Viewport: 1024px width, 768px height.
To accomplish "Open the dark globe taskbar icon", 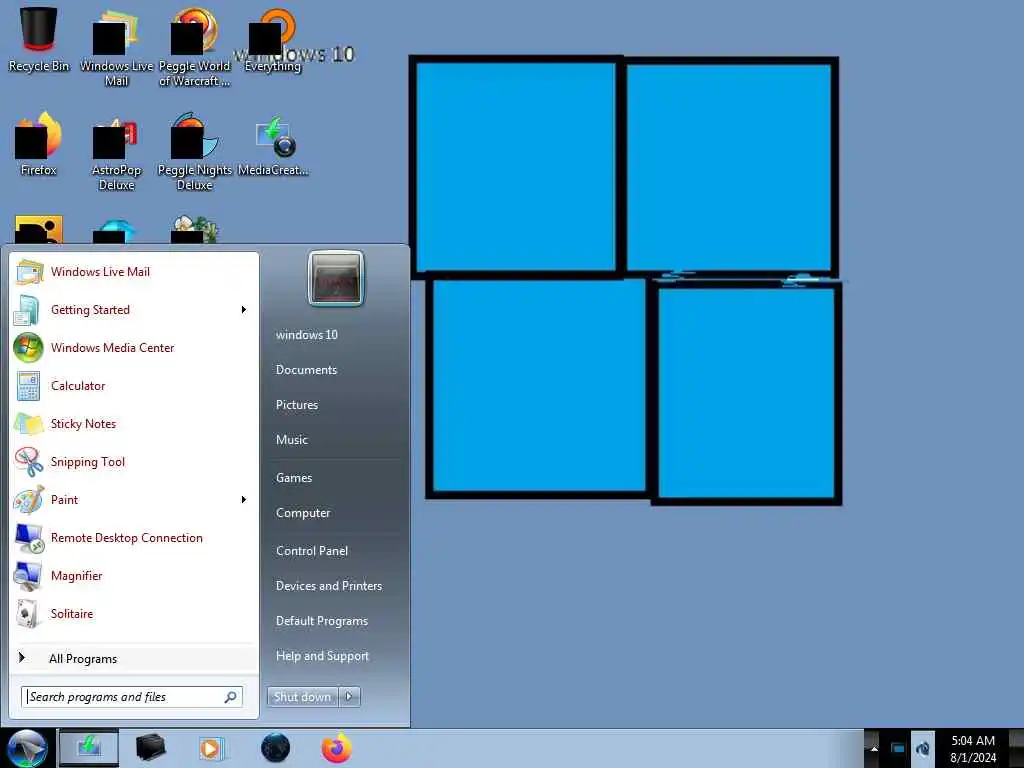I will [276, 748].
